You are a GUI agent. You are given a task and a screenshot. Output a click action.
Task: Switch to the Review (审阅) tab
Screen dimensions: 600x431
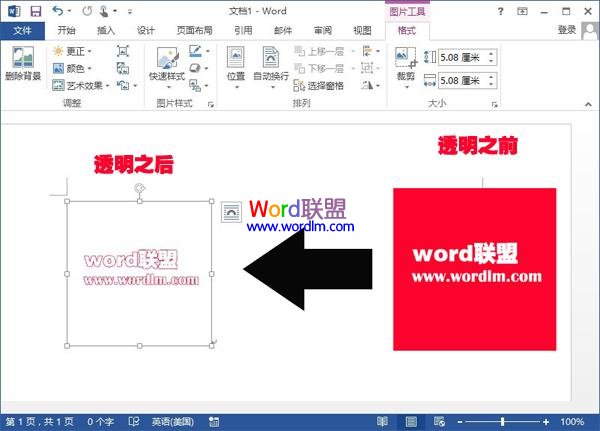point(323,30)
